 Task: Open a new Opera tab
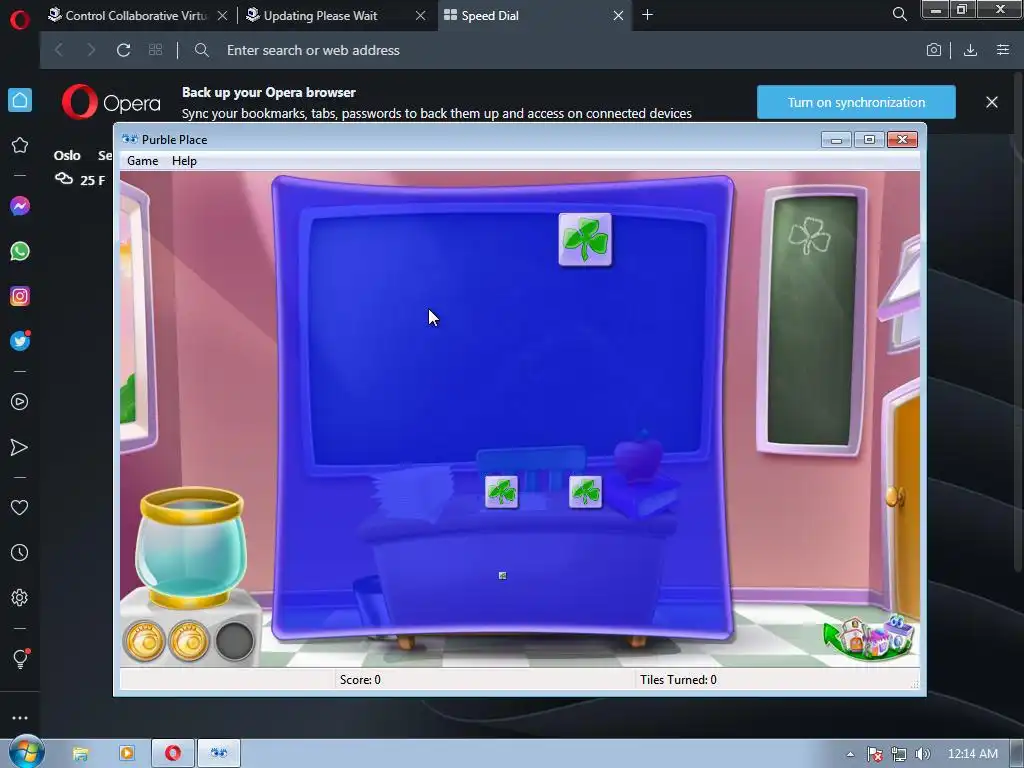click(x=647, y=14)
